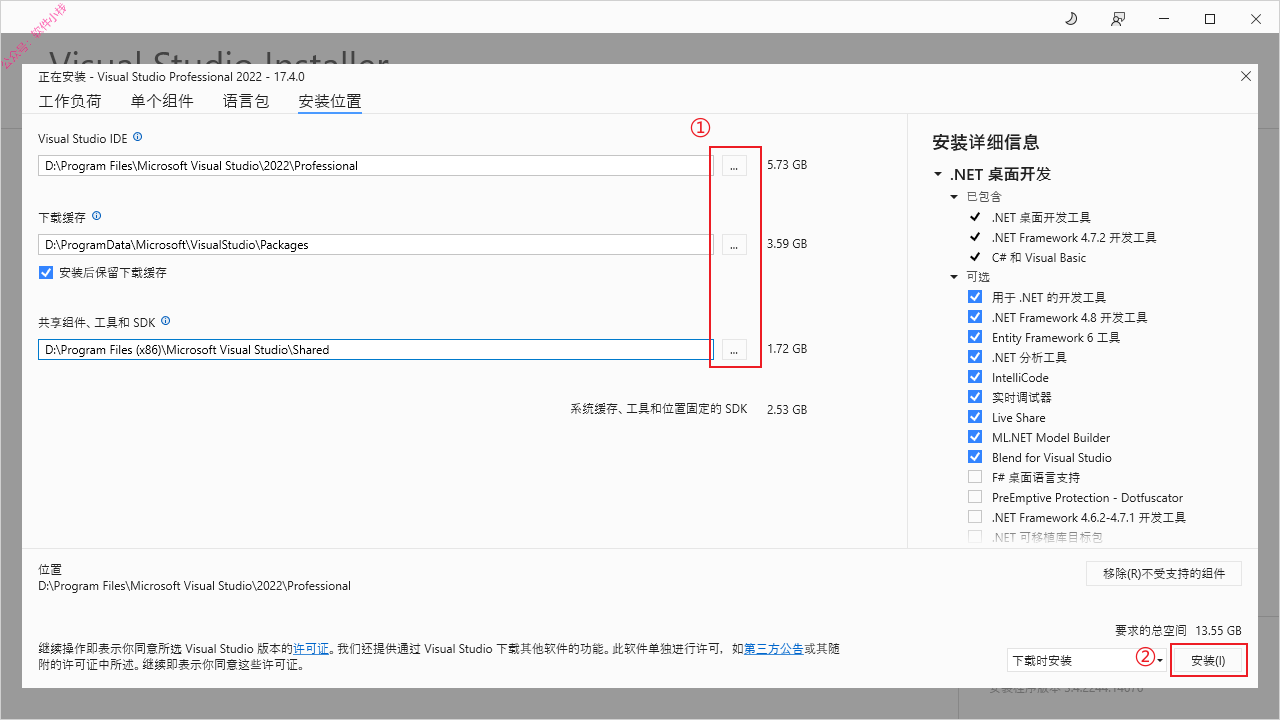Click the .NET Framework 4.7.2 开发工具 item

point(1074,237)
